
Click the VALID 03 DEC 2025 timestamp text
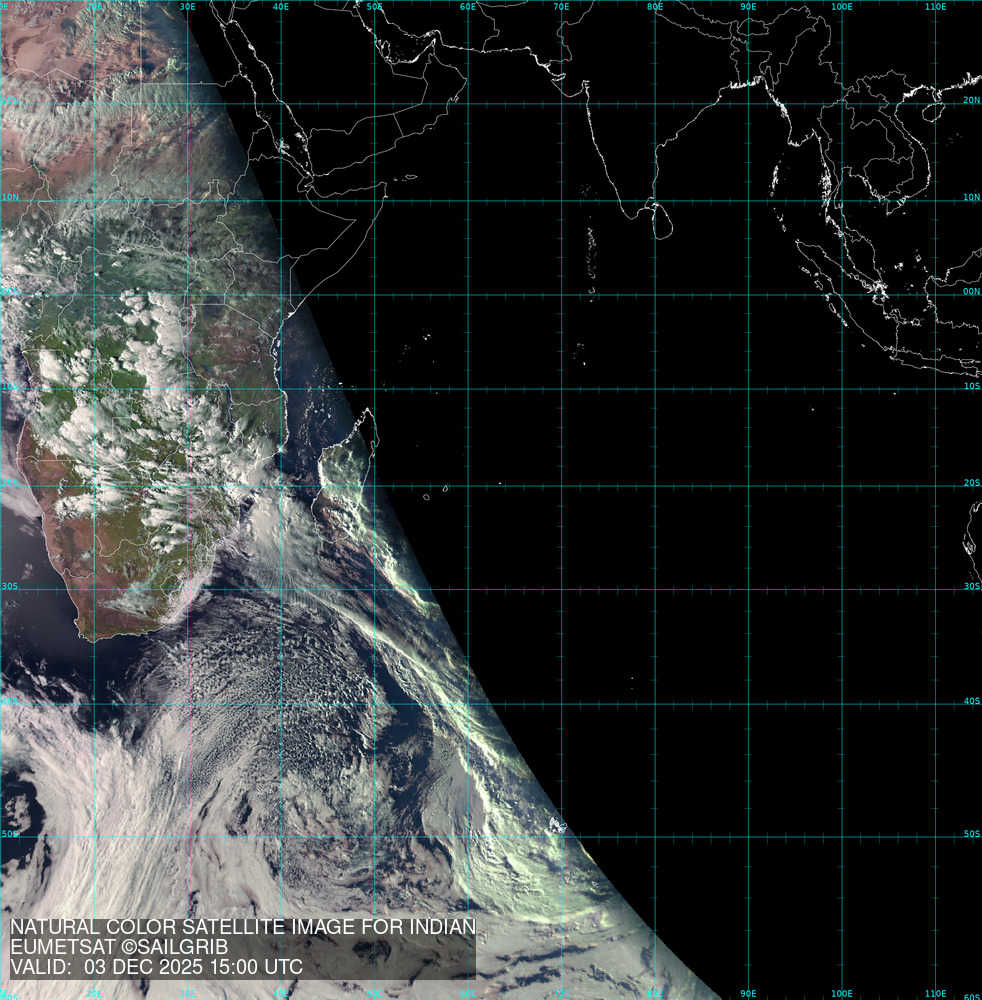pos(156,968)
